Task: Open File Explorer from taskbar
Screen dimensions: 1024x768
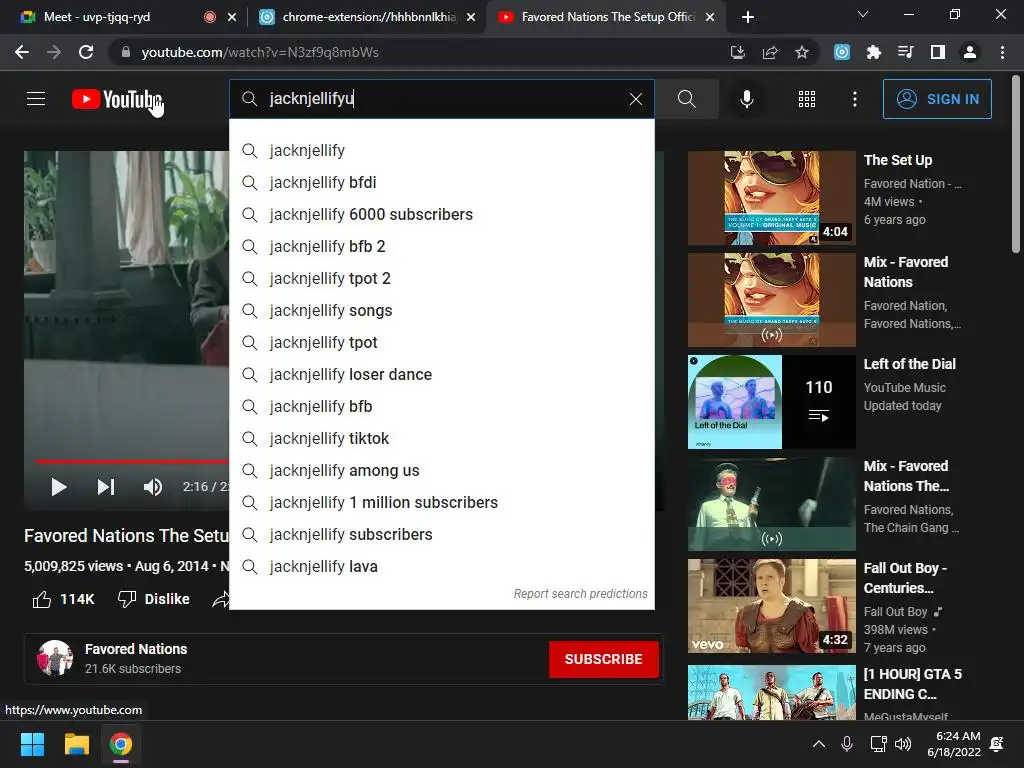Action: [x=76, y=744]
